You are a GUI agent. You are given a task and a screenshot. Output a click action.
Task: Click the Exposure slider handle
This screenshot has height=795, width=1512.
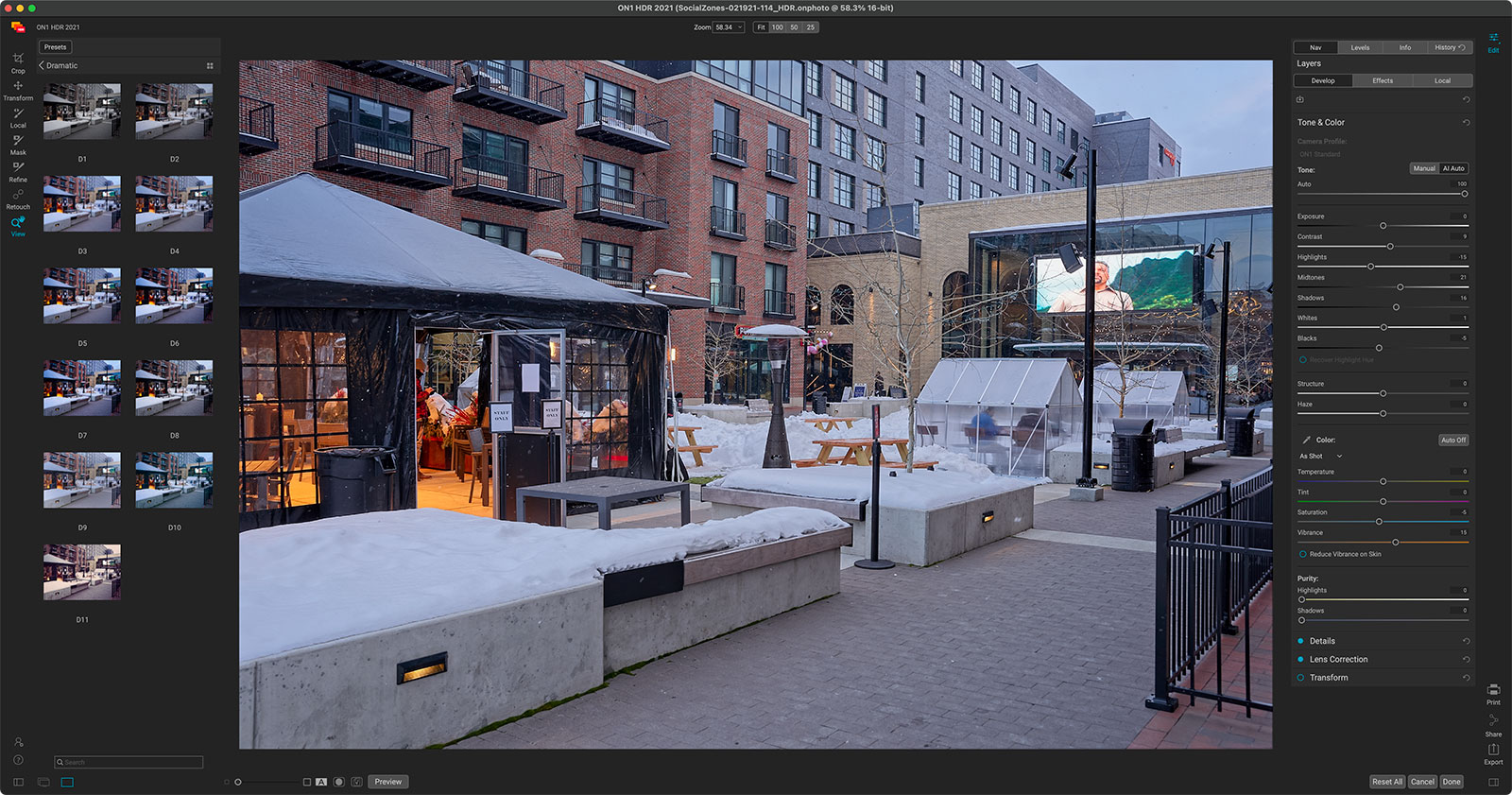tap(1383, 226)
